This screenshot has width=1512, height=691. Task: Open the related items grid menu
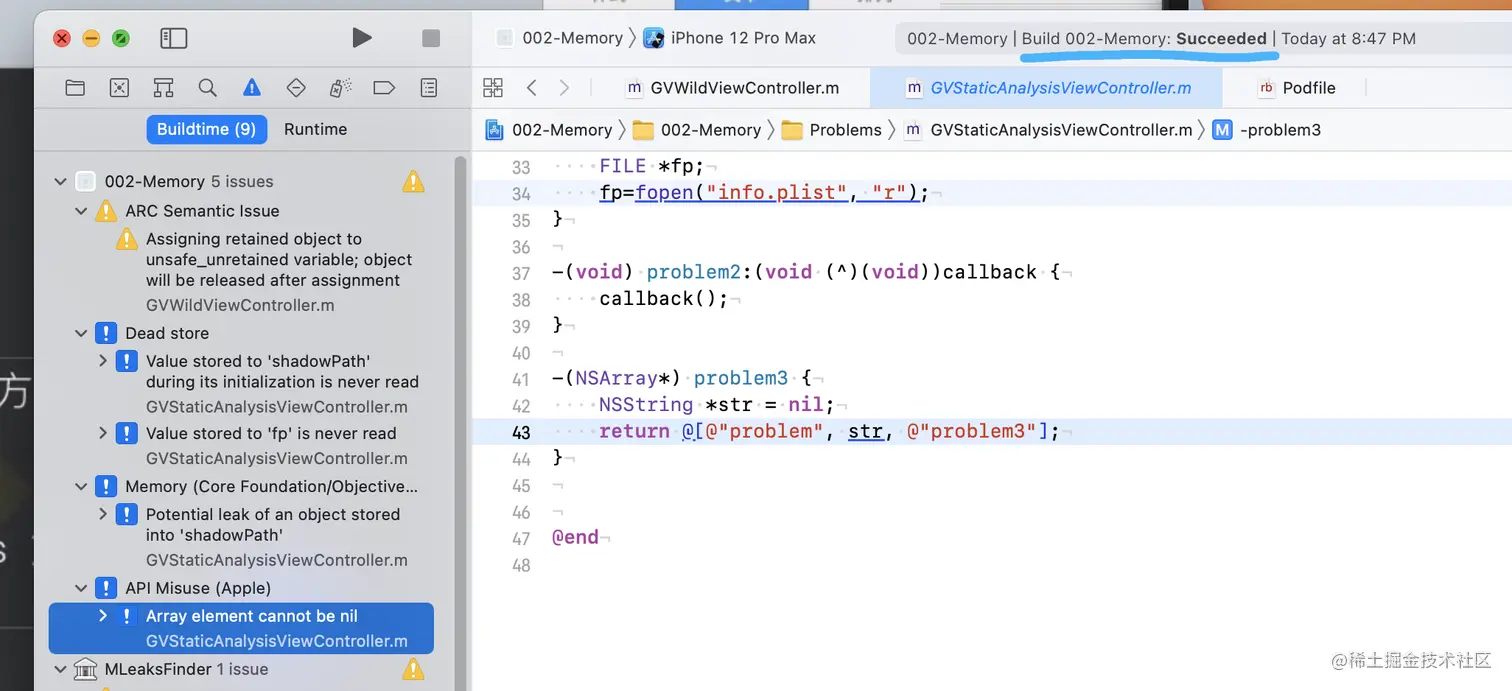click(492, 88)
